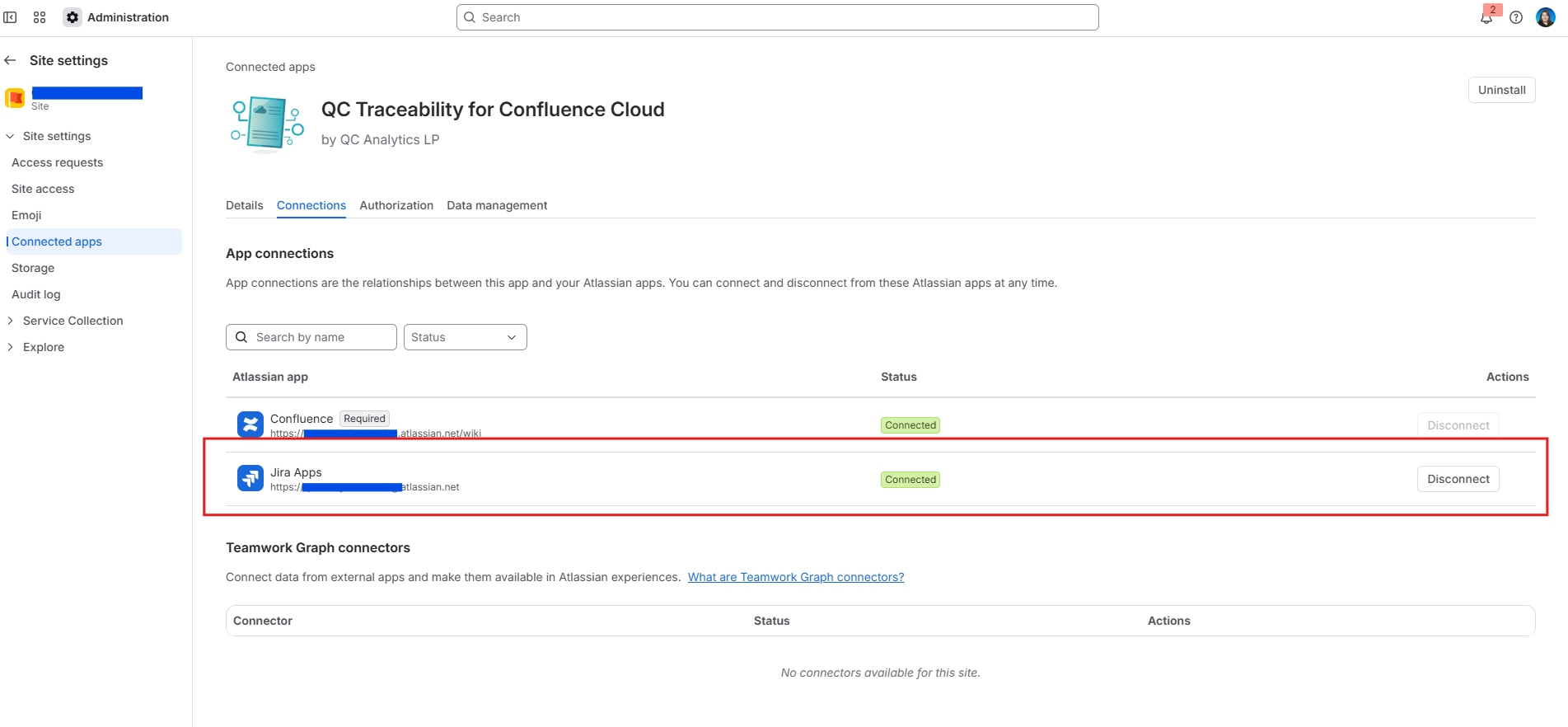Click the Confluence app icon

250,424
